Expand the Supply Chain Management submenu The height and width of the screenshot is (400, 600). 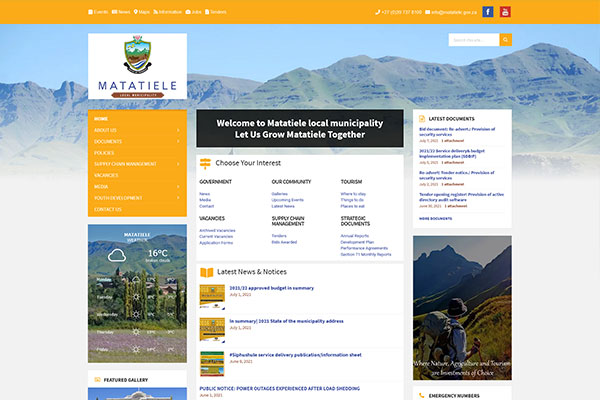180,164
